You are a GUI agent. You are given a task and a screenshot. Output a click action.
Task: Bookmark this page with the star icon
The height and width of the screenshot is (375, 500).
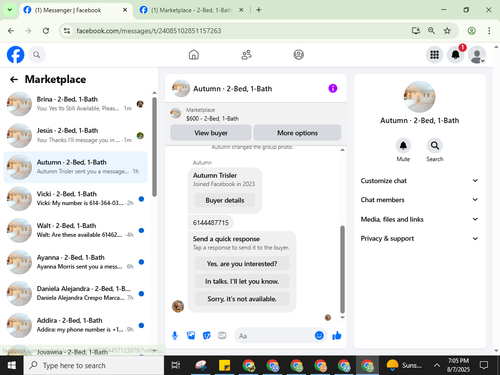coord(447,31)
